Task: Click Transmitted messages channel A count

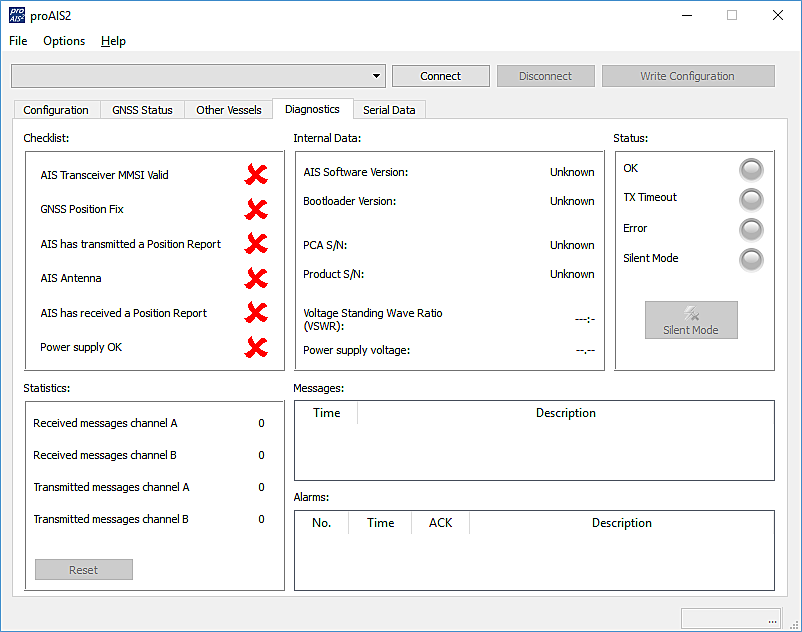Action: tap(261, 487)
